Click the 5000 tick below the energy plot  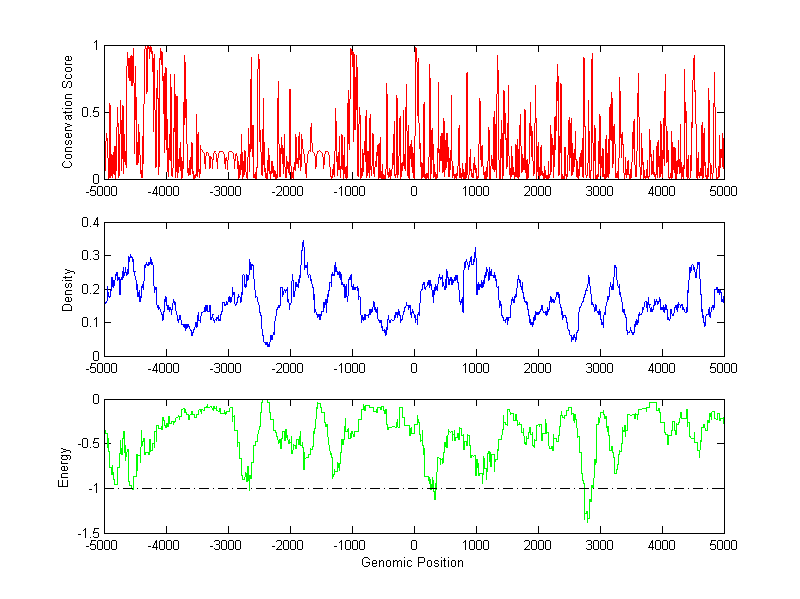coord(723,546)
